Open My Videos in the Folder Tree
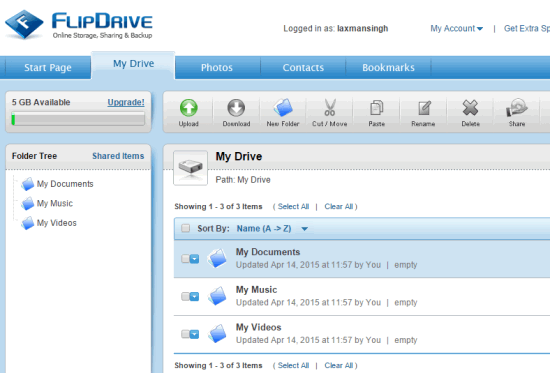550x373 pixels. click(56, 223)
